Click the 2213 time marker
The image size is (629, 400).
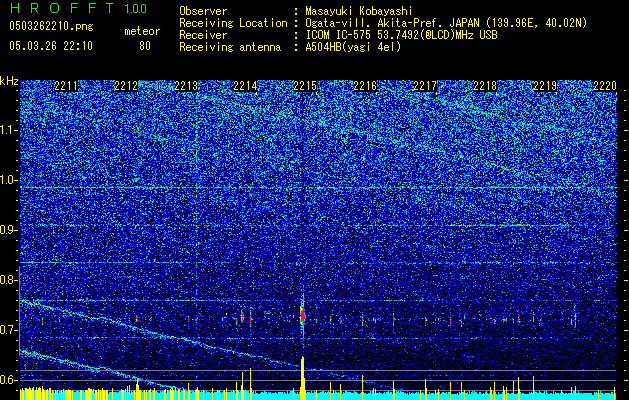tap(186, 86)
